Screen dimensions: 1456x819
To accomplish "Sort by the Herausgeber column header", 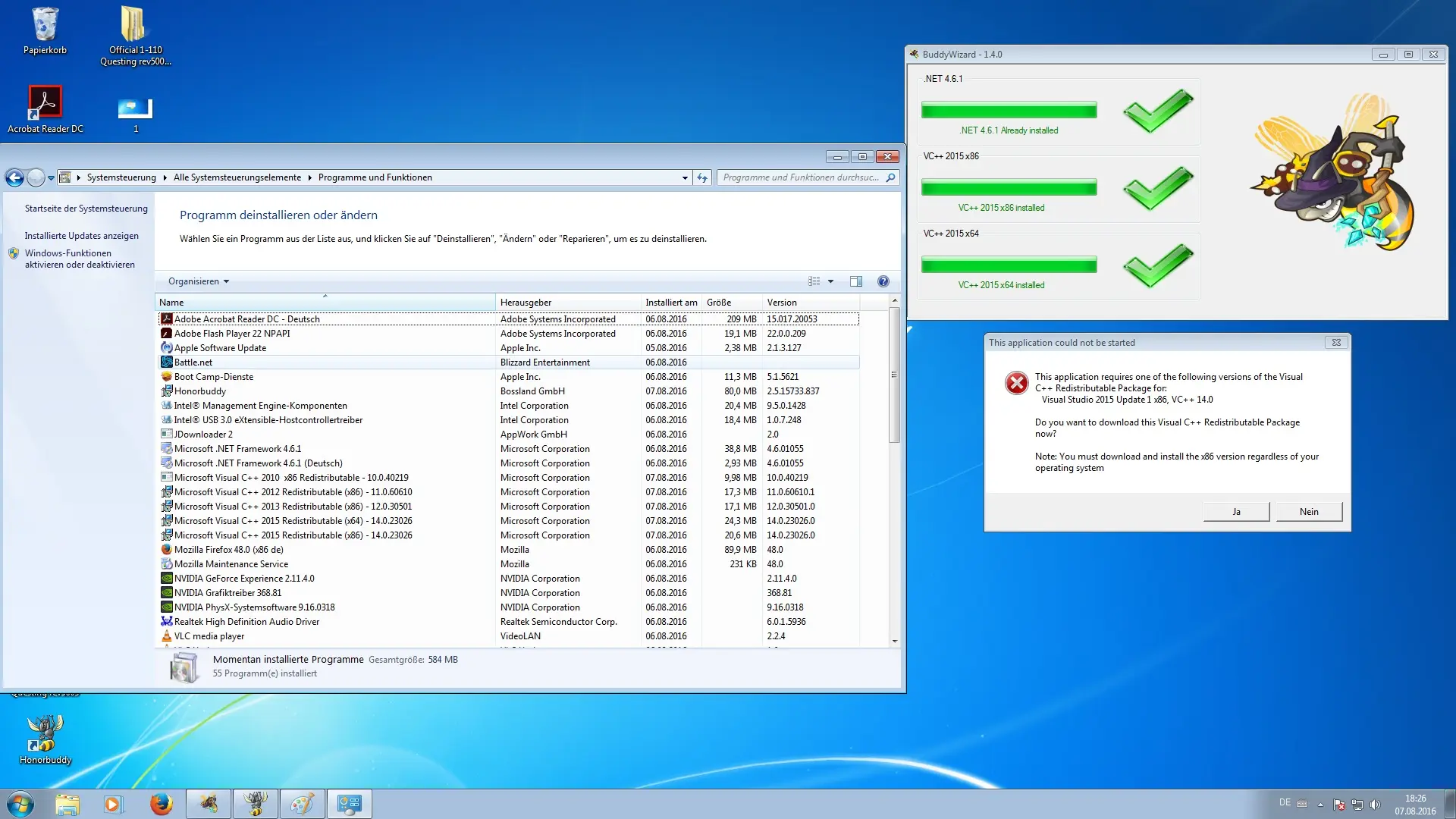I will (x=568, y=302).
